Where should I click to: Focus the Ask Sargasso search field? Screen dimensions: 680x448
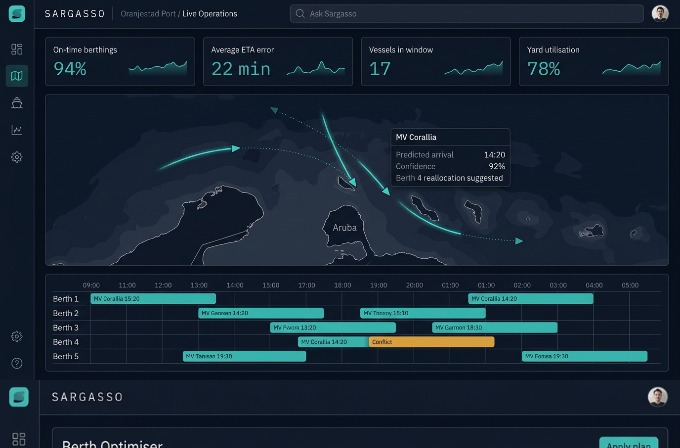click(467, 13)
